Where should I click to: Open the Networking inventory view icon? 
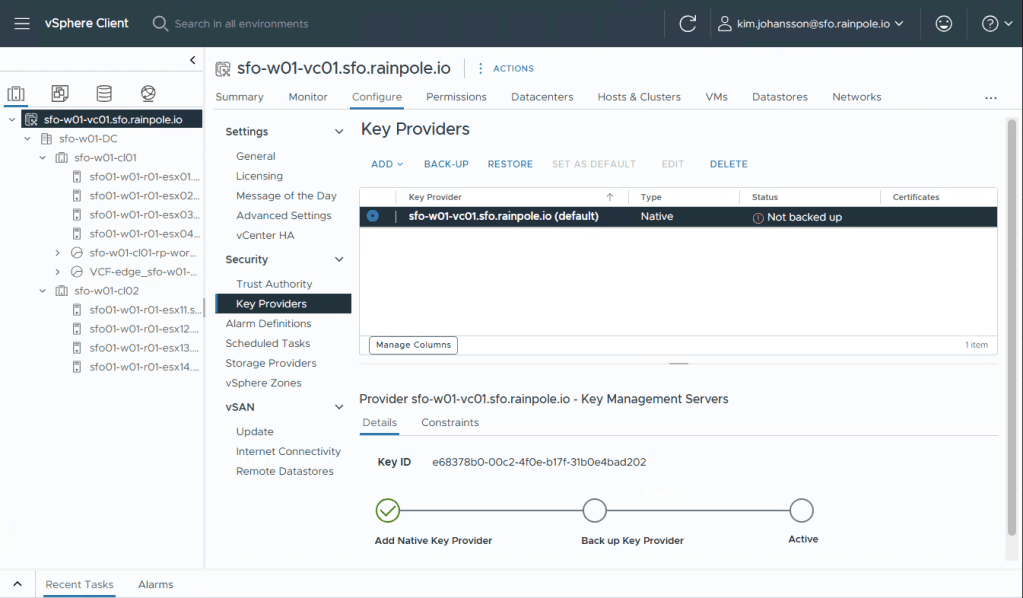point(148,94)
